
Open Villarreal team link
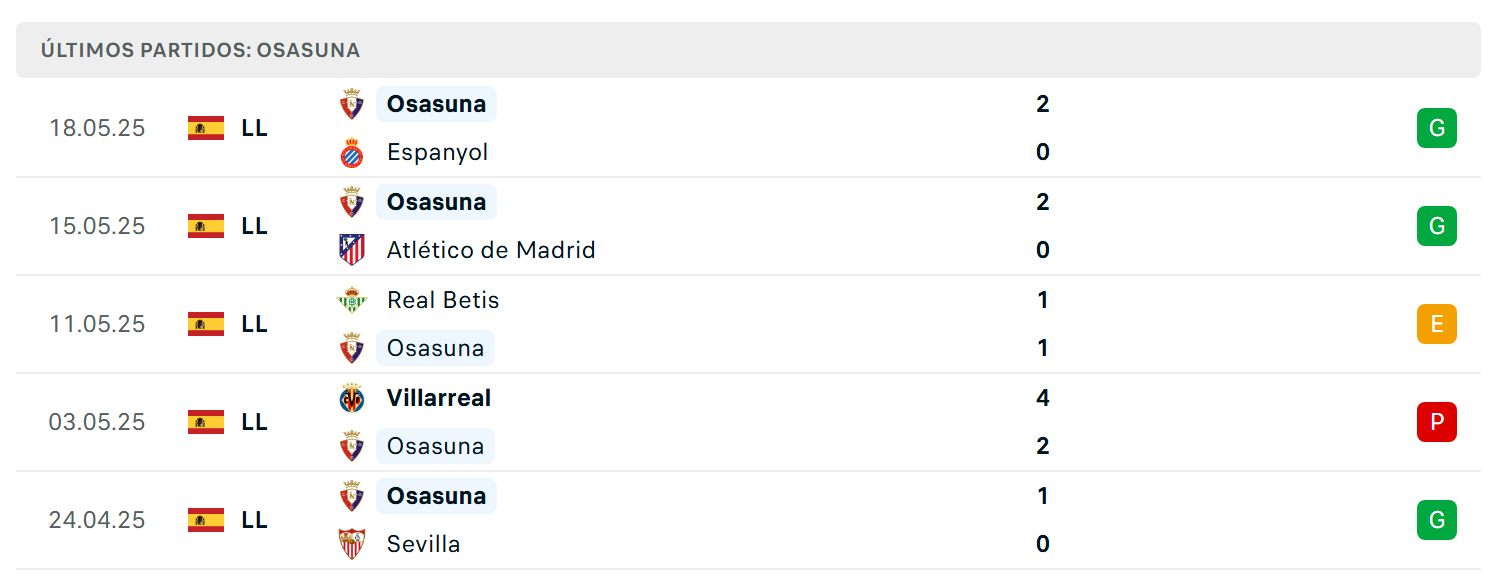coord(439,398)
